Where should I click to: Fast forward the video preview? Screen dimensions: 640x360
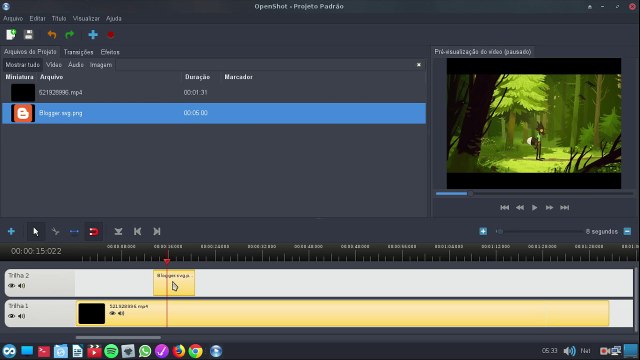coord(549,207)
